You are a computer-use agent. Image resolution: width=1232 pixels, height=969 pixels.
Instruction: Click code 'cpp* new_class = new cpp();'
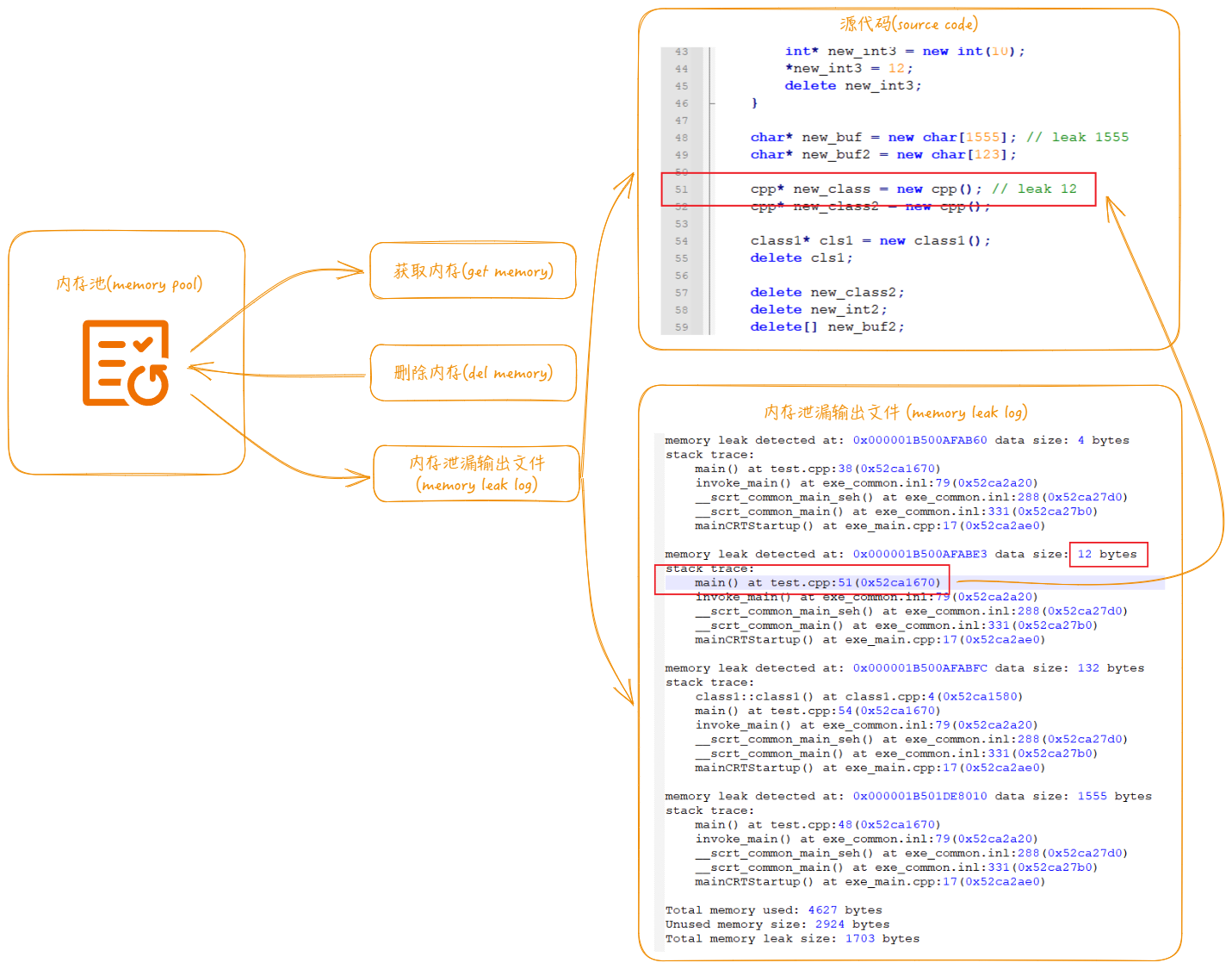(x=866, y=189)
